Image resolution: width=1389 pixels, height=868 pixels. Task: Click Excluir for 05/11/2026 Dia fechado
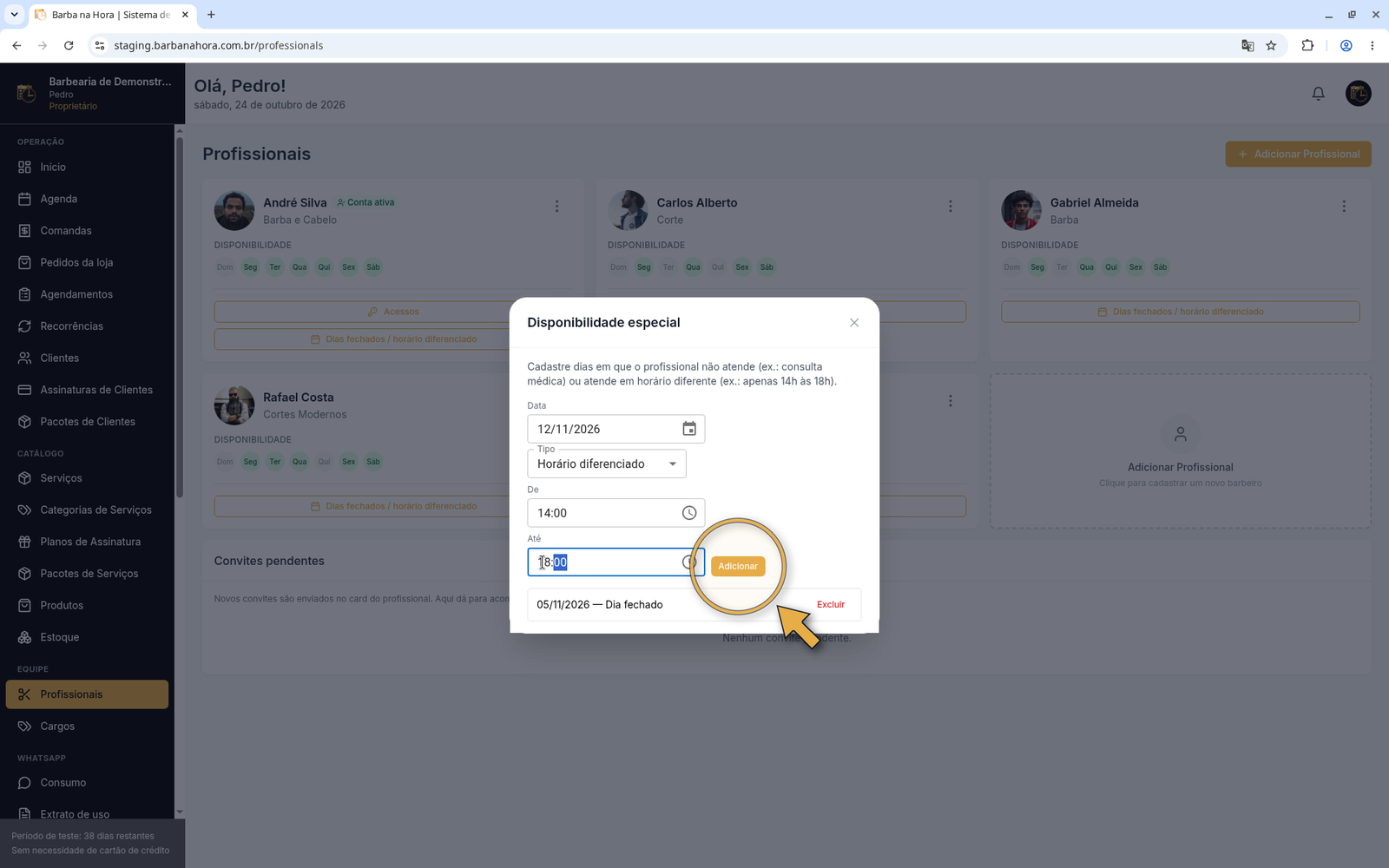tap(831, 604)
